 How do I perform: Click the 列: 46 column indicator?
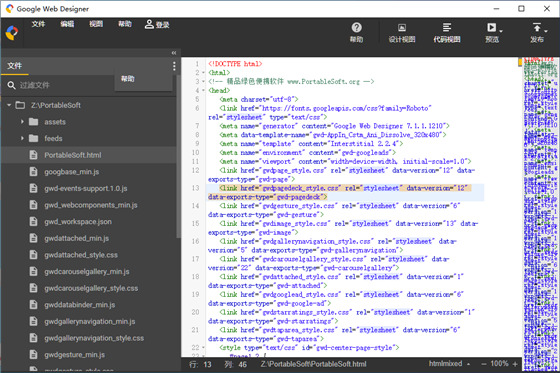[236, 364]
